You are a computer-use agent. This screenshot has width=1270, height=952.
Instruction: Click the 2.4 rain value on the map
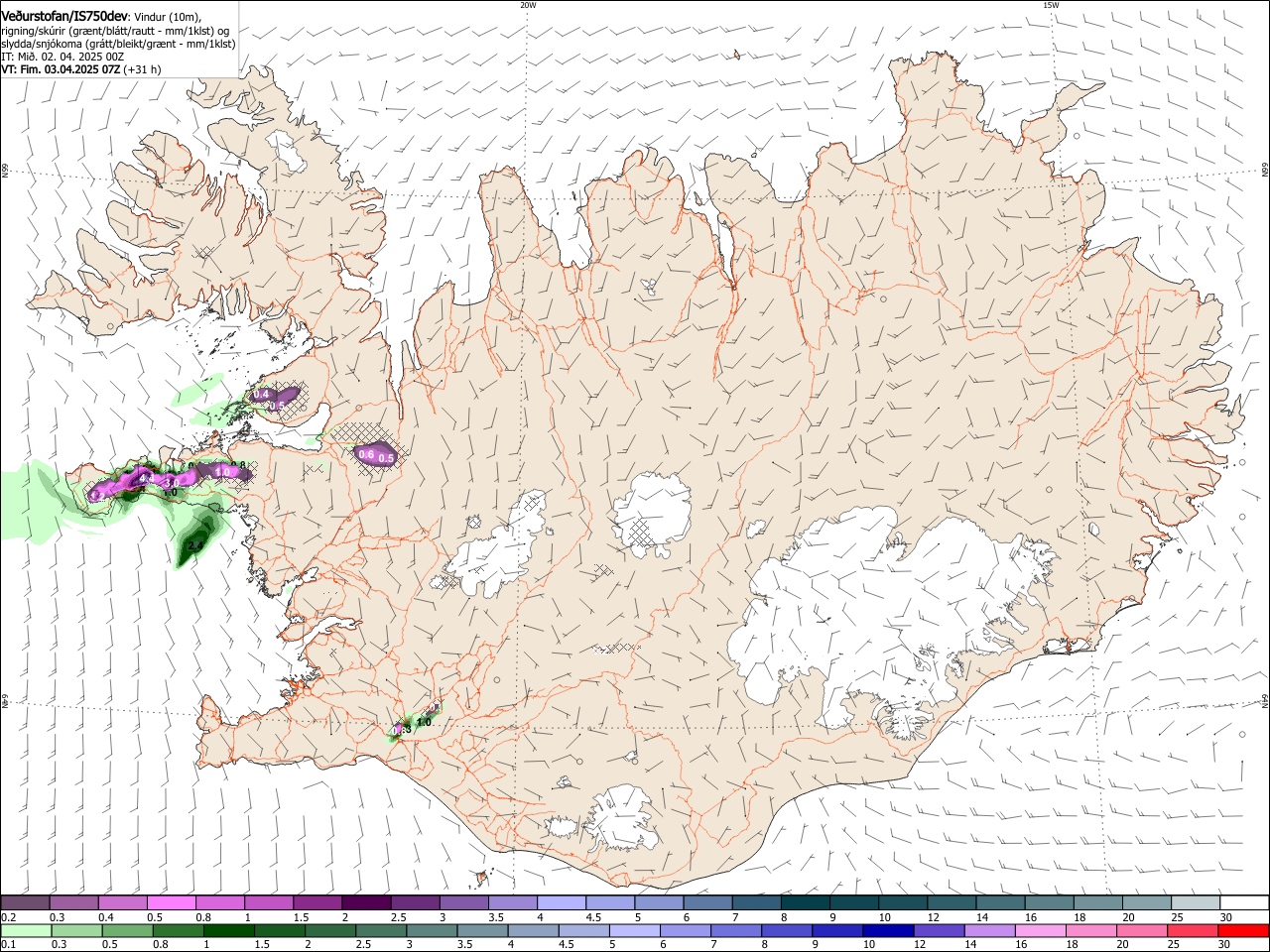click(195, 545)
